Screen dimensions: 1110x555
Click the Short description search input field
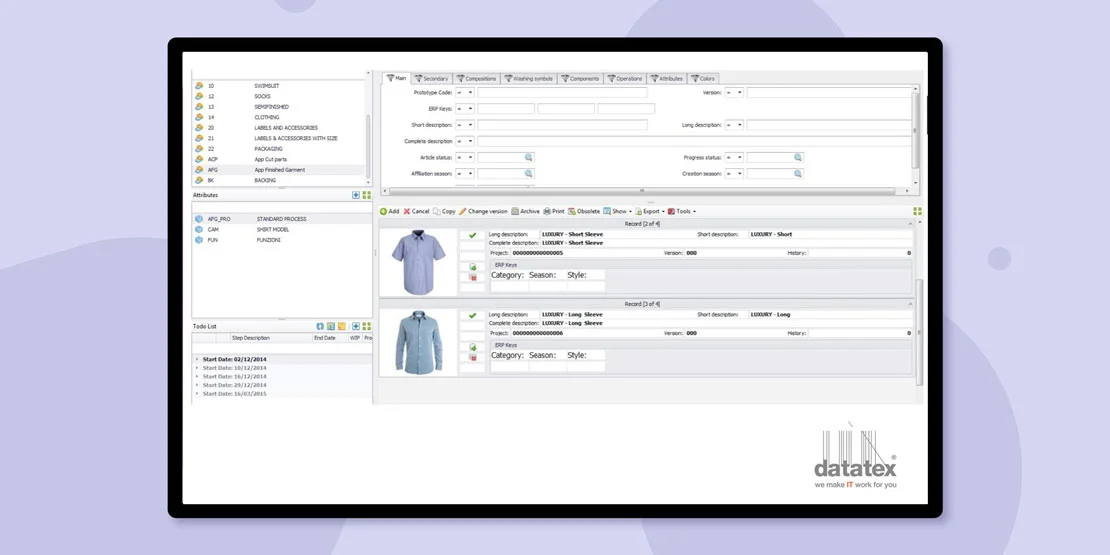point(562,125)
